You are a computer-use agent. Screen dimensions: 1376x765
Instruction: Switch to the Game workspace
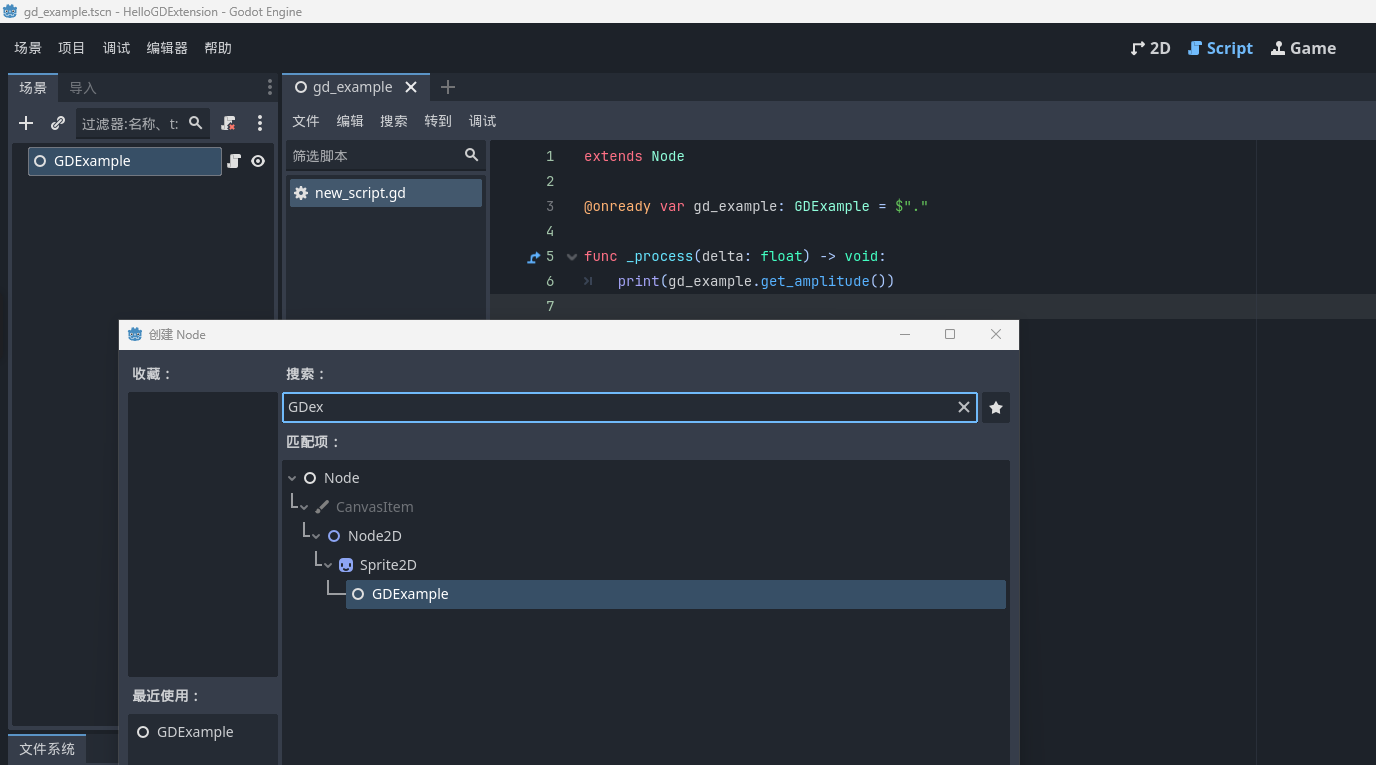point(1303,48)
